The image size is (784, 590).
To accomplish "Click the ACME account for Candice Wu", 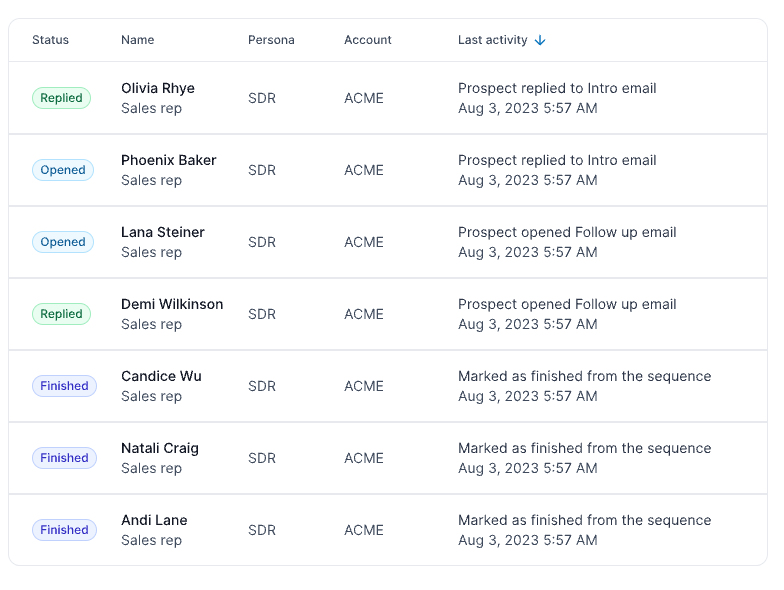I will [x=364, y=386].
